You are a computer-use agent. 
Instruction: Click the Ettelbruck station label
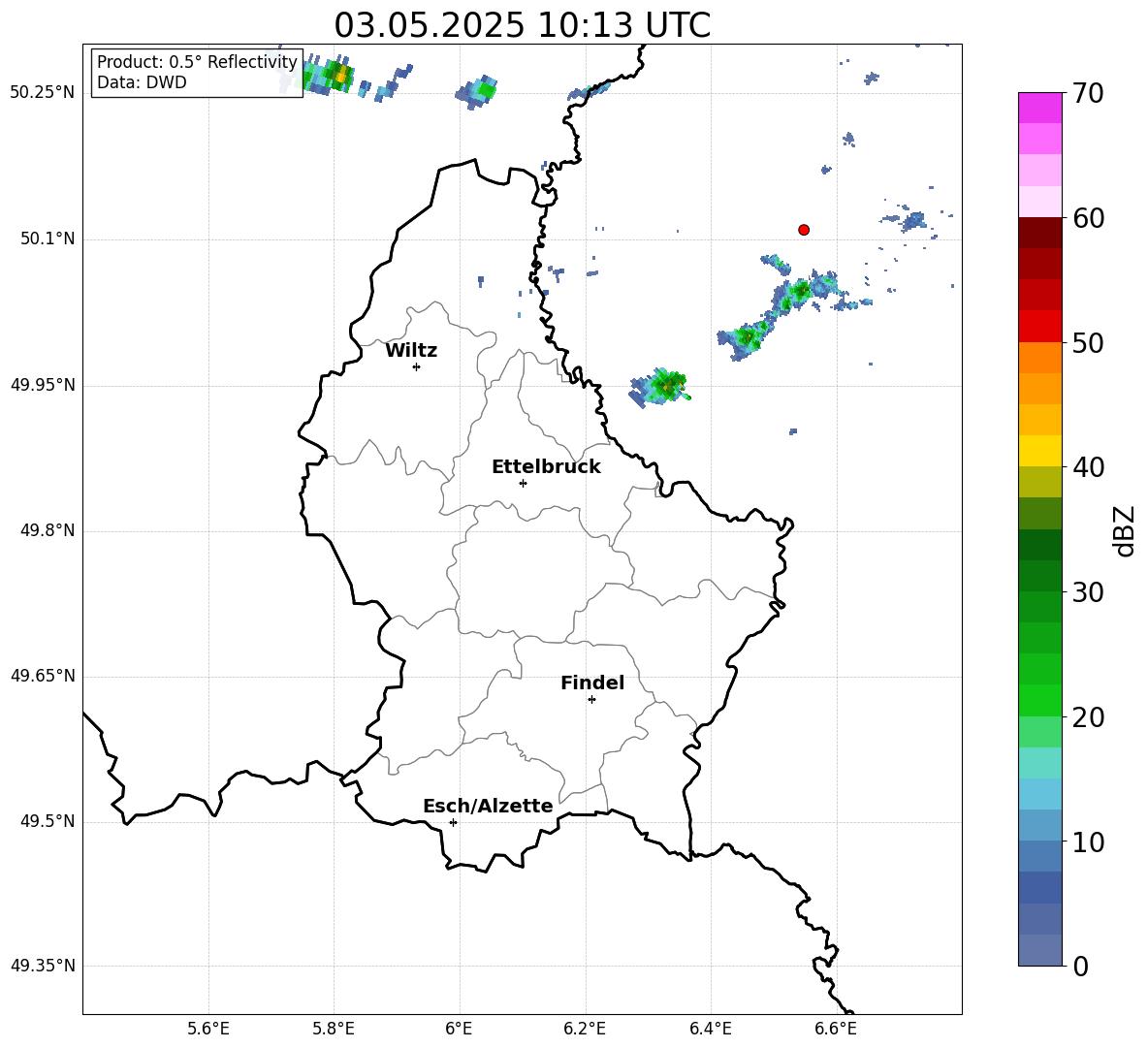tap(546, 467)
